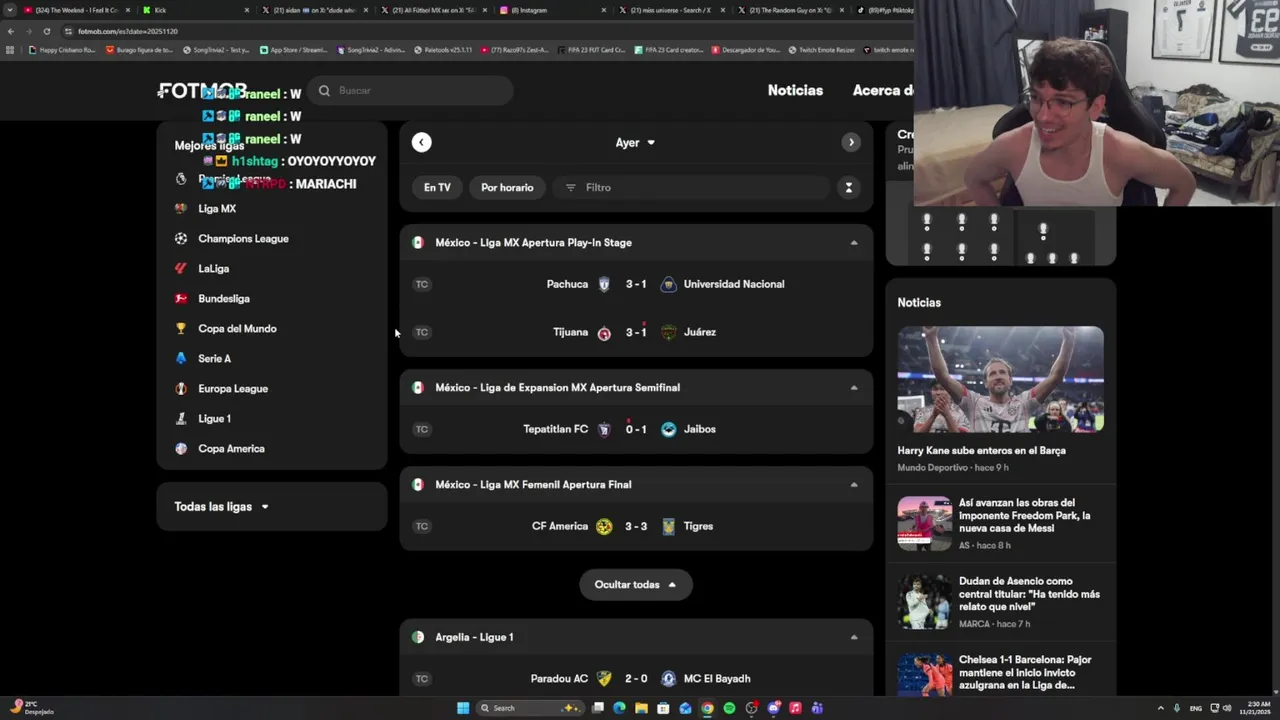
Task: Open the Pachuca 3 - 1 match score
Action: click(x=636, y=284)
